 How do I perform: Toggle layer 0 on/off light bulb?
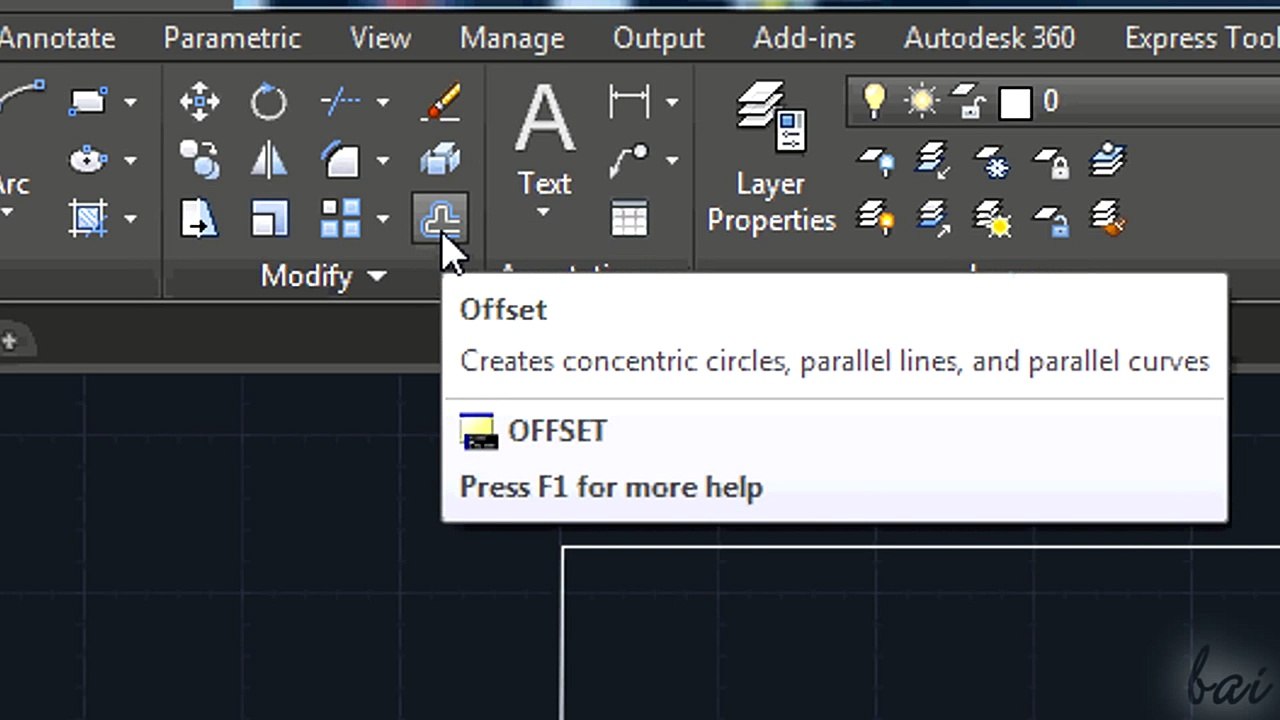coord(874,101)
